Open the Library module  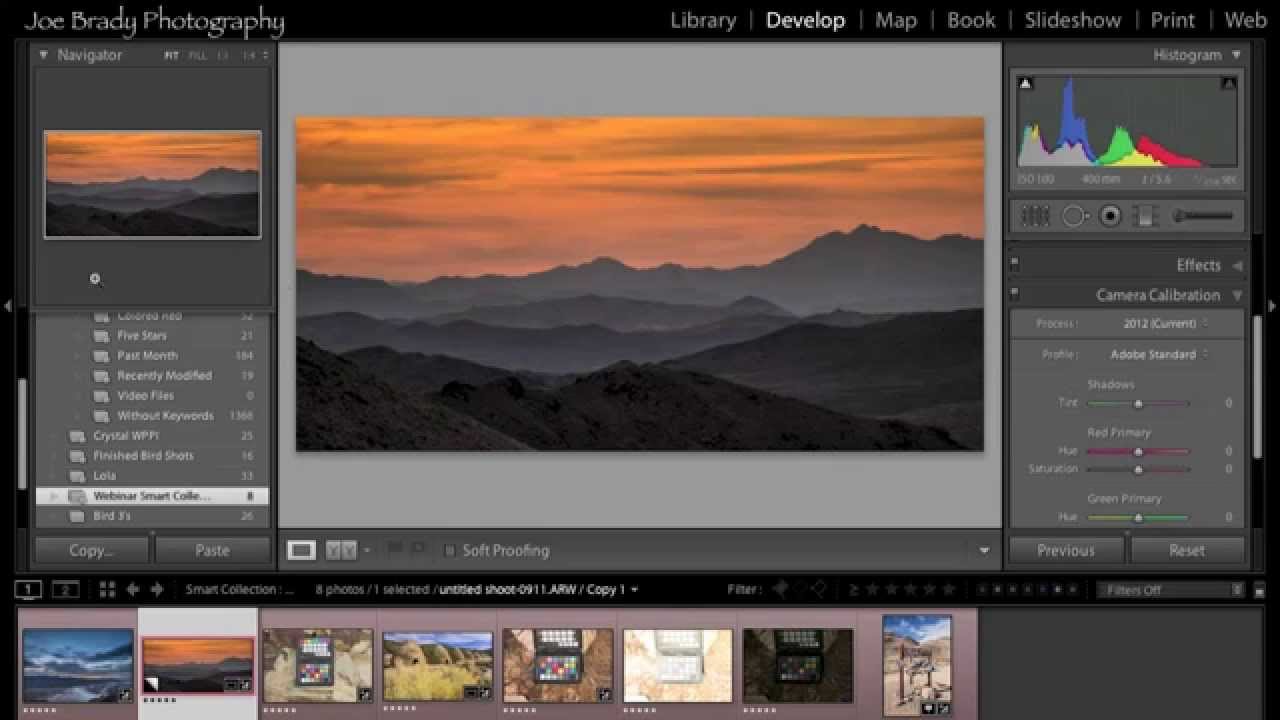[x=702, y=20]
